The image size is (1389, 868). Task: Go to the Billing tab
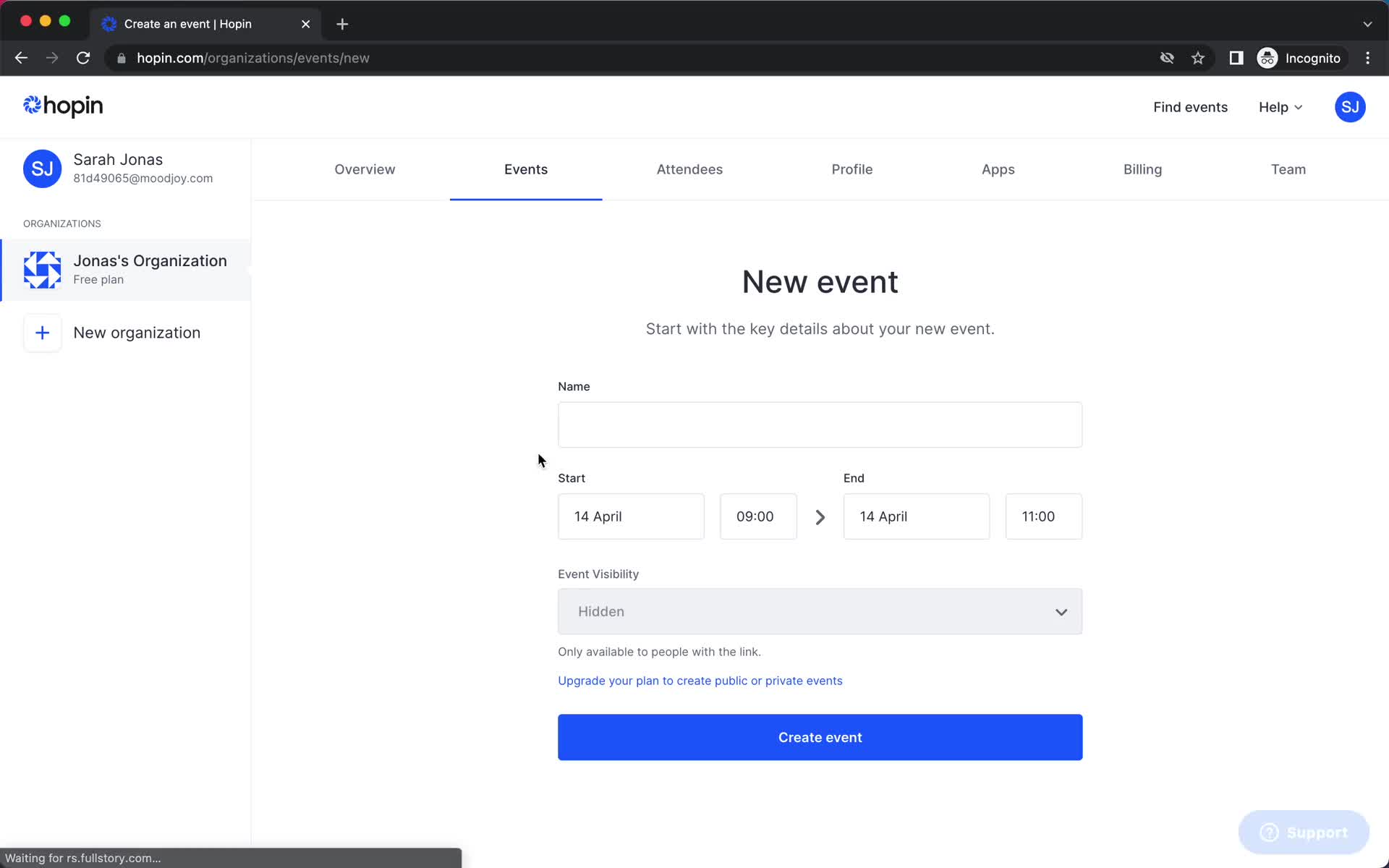click(1142, 169)
